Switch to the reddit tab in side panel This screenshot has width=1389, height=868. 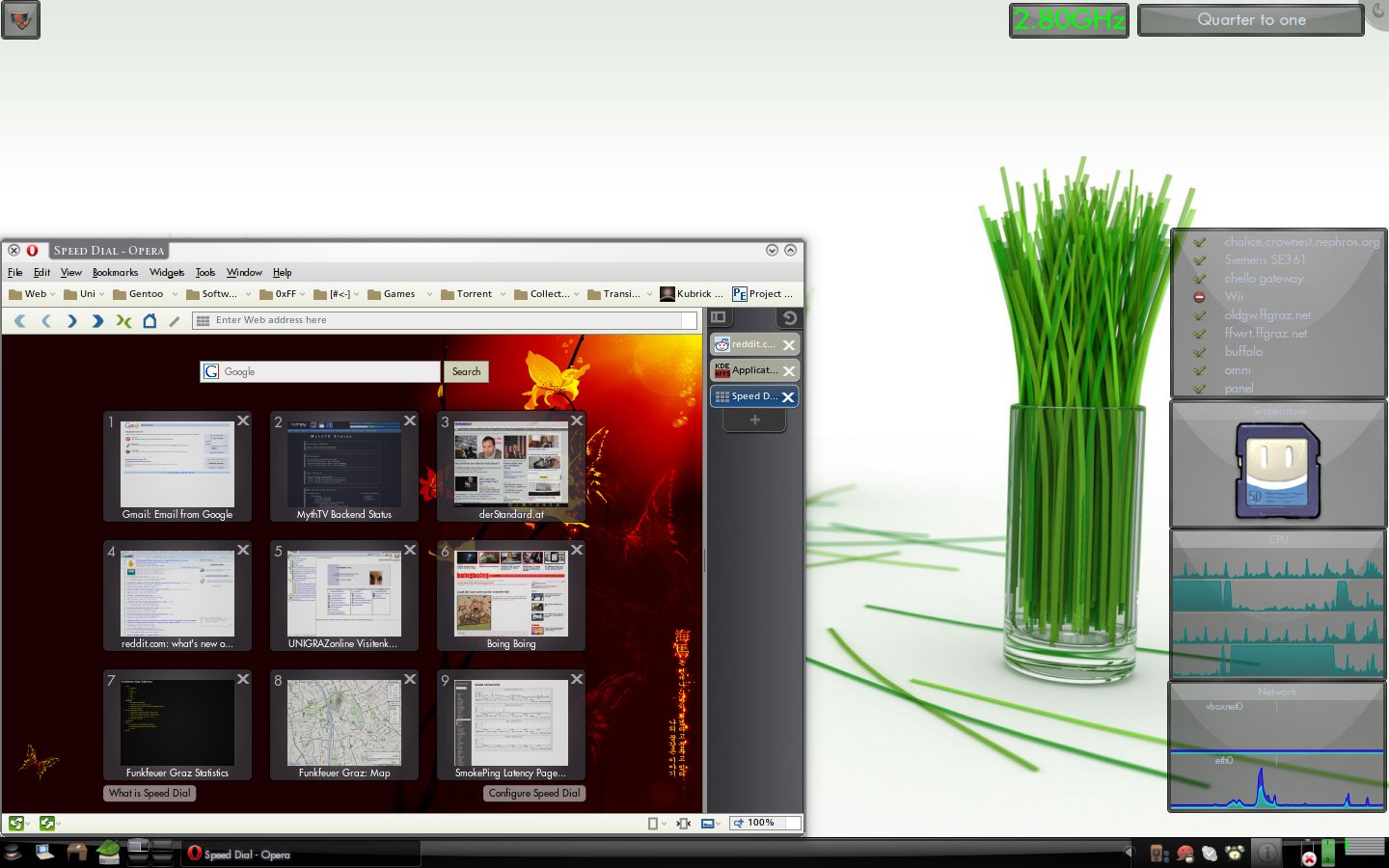(752, 344)
